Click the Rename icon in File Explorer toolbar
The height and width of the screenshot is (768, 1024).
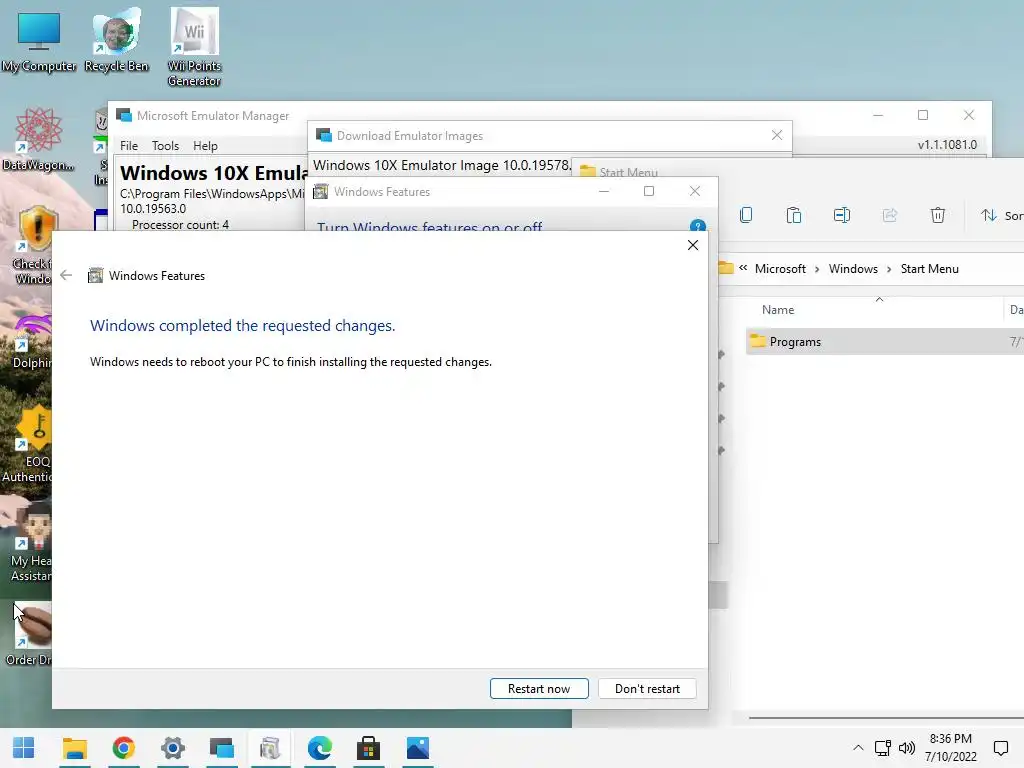pos(842,215)
